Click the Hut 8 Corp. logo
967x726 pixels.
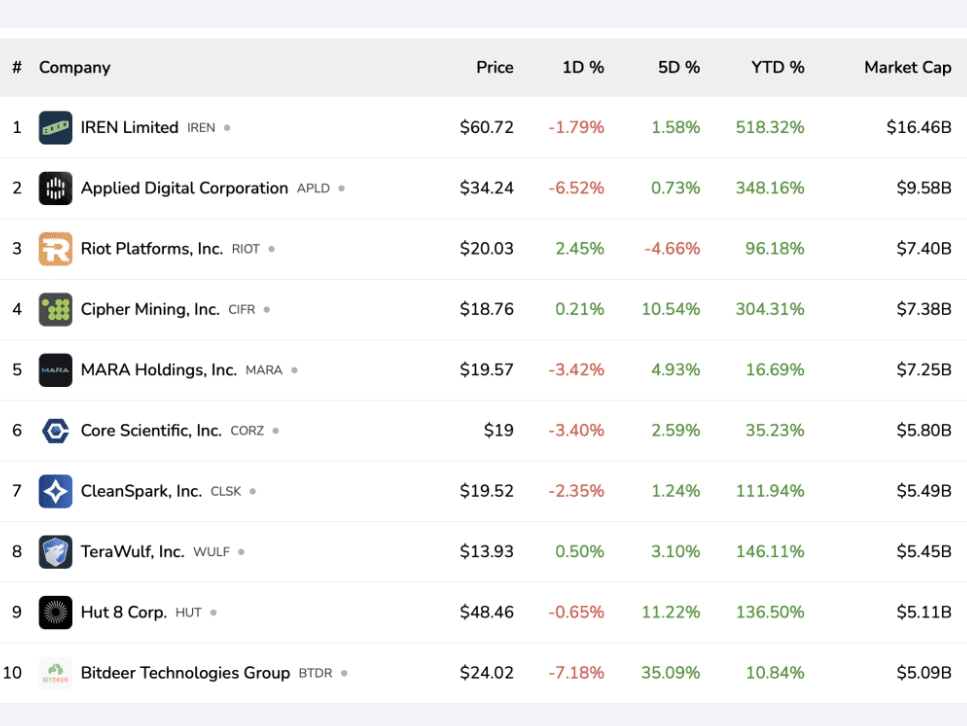[56, 612]
